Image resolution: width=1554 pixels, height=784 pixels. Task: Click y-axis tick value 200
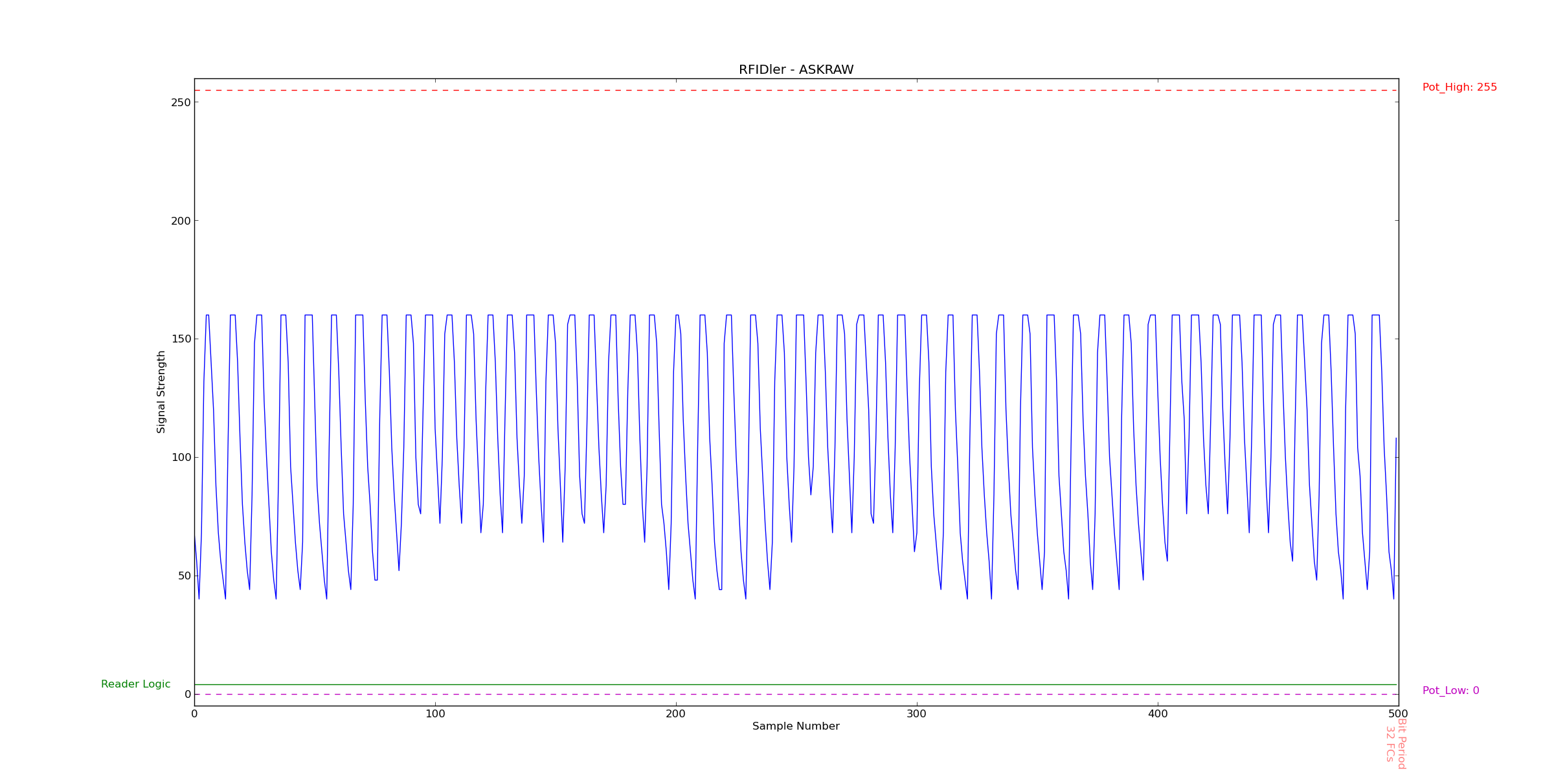181,221
